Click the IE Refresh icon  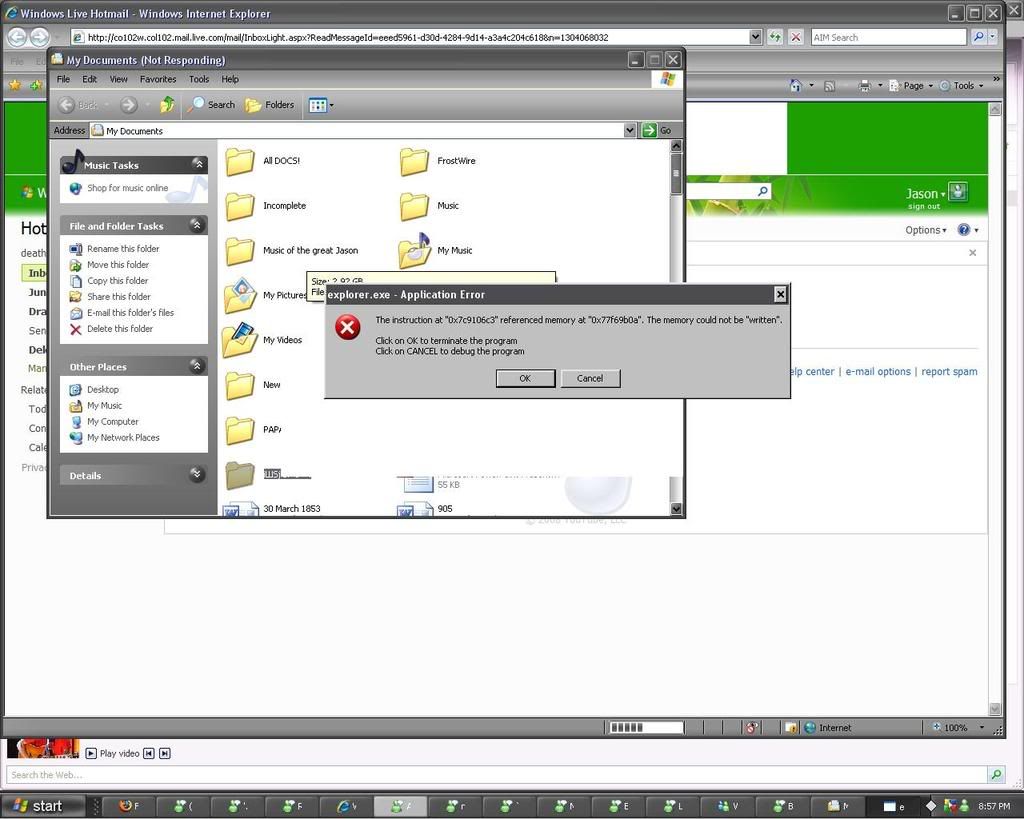(x=775, y=37)
